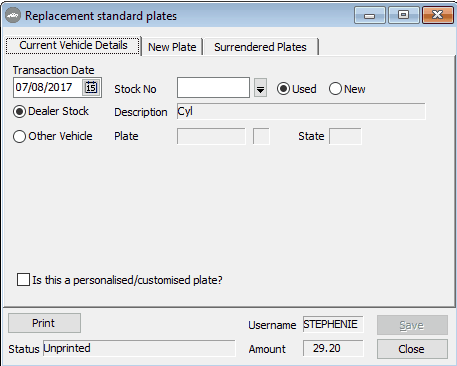The height and width of the screenshot is (366, 457).
Task: Tick the personalised/customised plate checkbox
Action: tap(23, 280)
